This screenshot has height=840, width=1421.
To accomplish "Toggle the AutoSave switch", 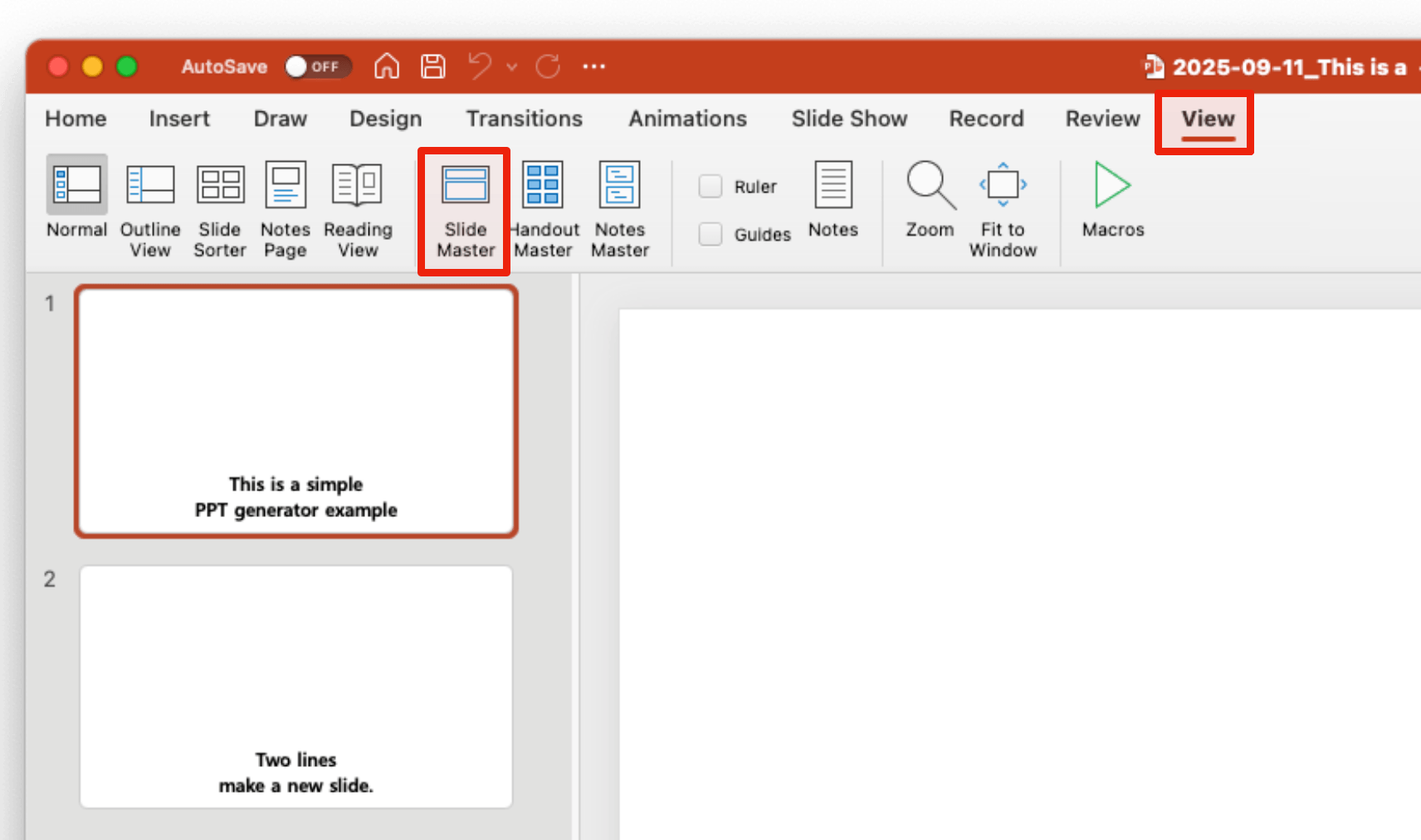I will point(317,66).
